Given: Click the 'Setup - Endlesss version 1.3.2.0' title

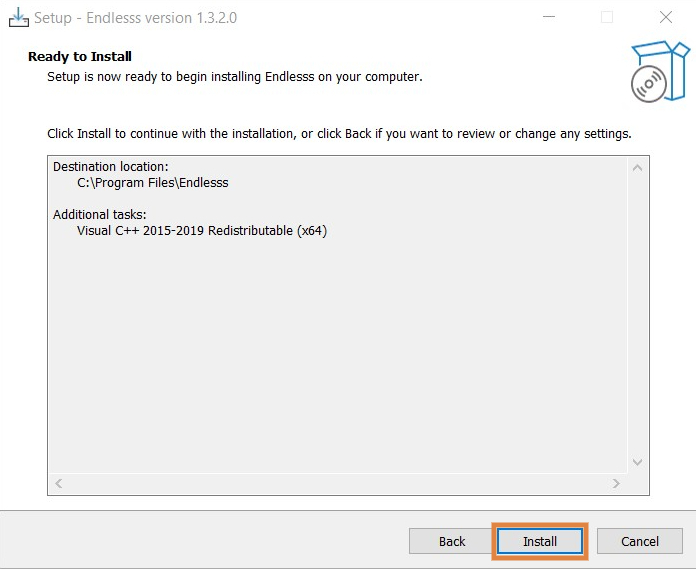Looking at the screenshot, I should click(135, 18).
